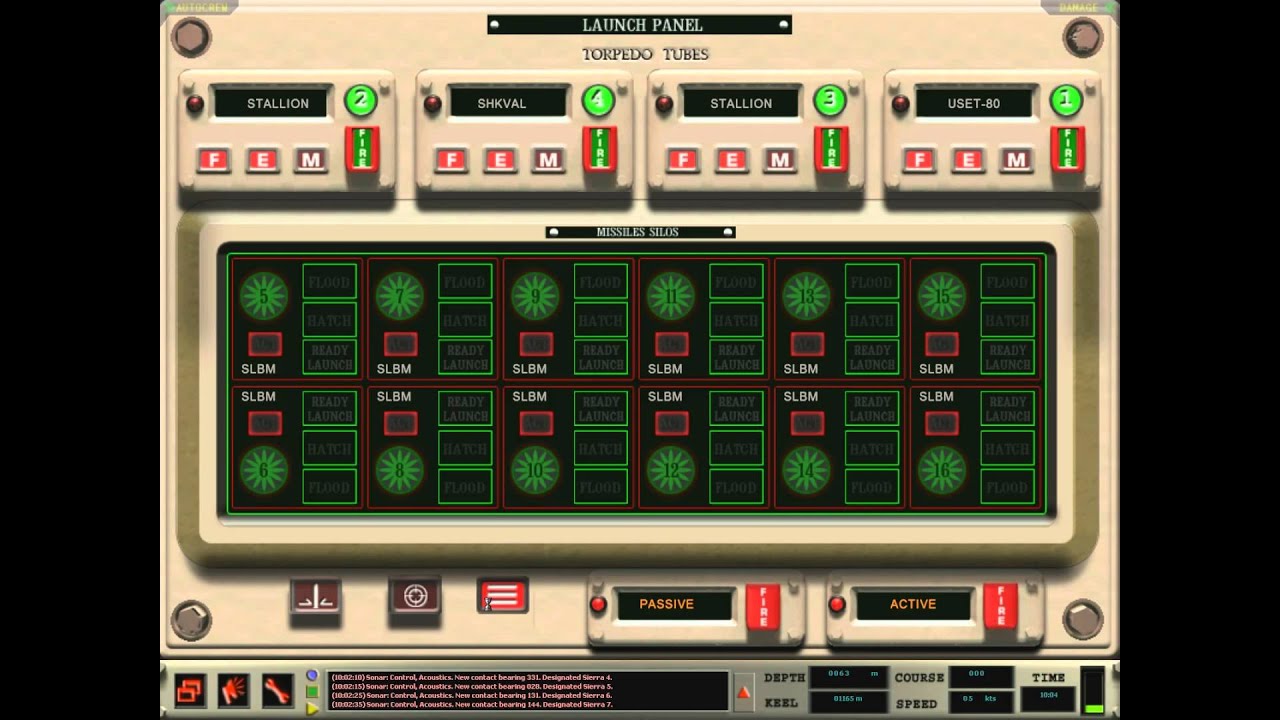Image resolution: width=1280 pixels, height=720 pixels.
Task: Flip the FIRE switch beside ACTIVE
Action: tap(1000, 607)
